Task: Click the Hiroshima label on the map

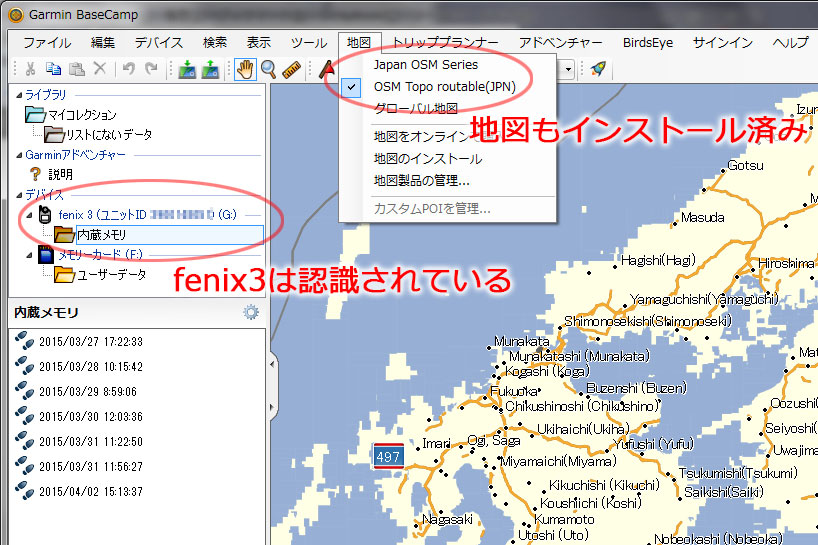Action: point(785,263)
